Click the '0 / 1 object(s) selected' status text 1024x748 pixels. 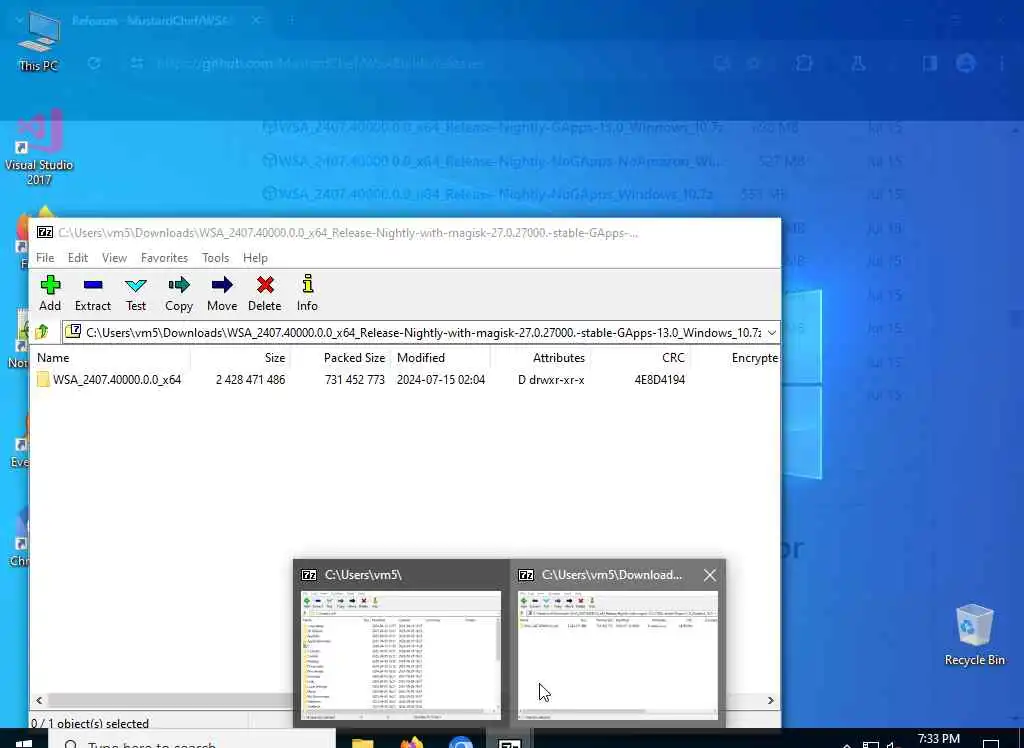pyautogui.click(x=90, y=723)
